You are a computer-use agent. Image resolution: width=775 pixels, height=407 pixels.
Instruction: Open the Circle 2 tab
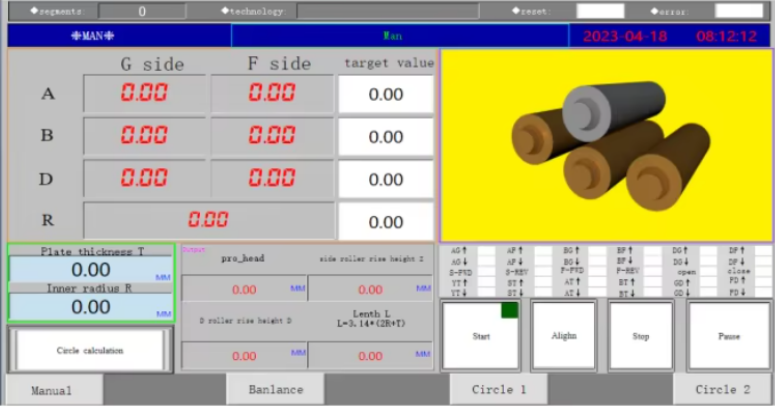(723, 390)
